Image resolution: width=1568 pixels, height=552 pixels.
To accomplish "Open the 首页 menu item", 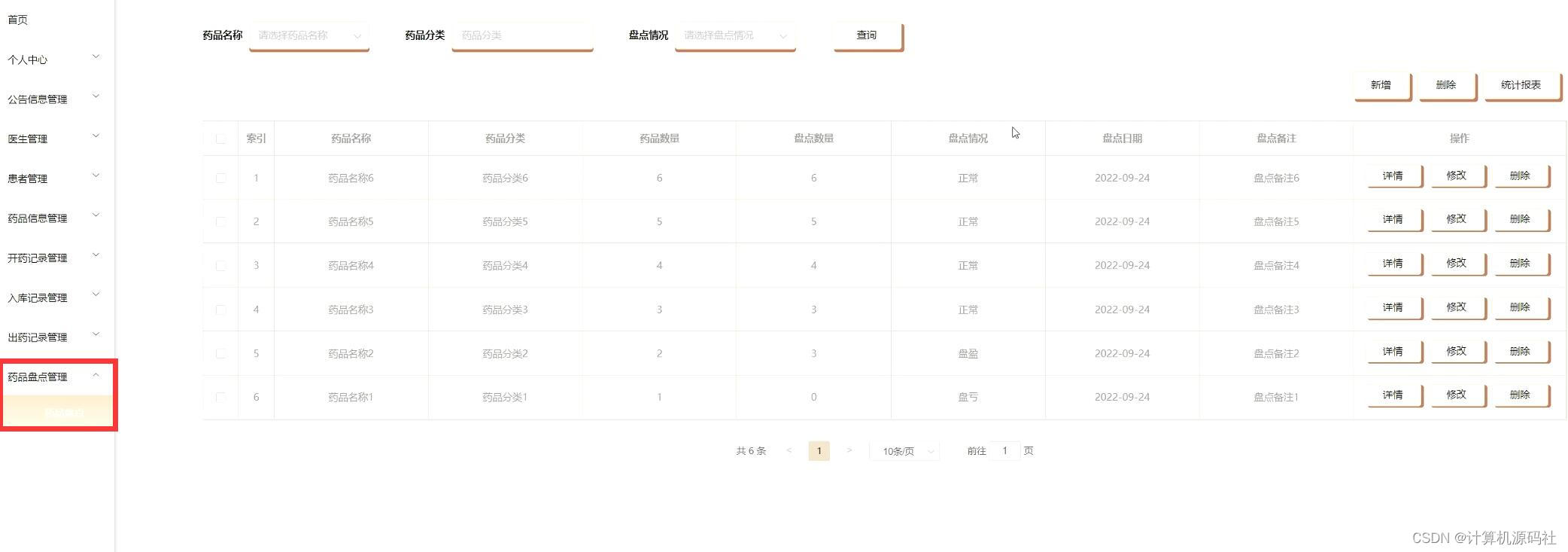I will click(x=18, y=20).
